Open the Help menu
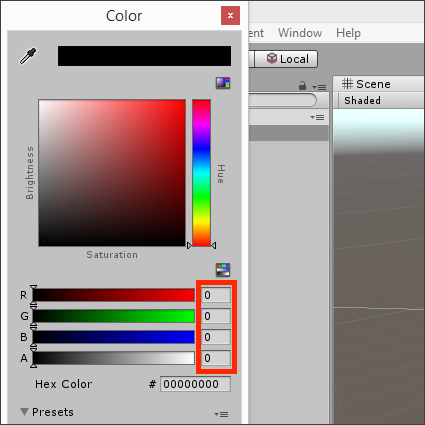Image resolution: width=425 pixels, height=425 pixels. [x=348, y=33]
